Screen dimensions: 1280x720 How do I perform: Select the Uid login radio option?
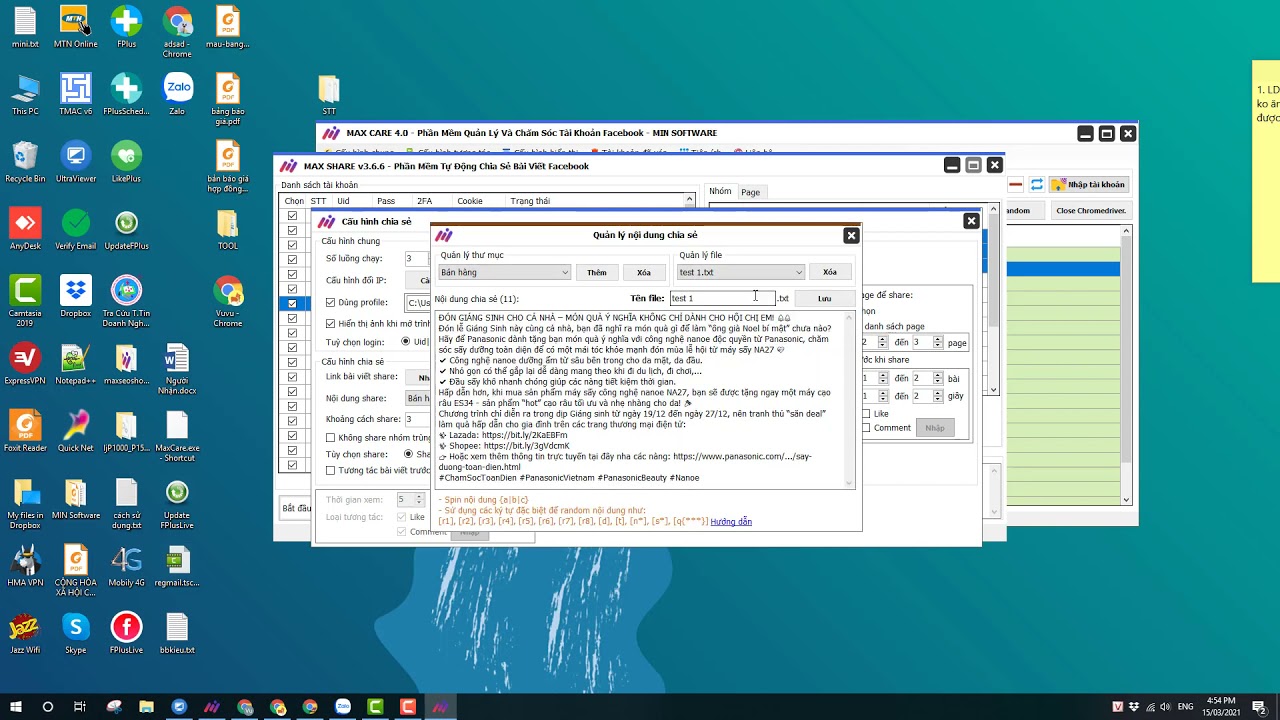click(x=405, y=341)
